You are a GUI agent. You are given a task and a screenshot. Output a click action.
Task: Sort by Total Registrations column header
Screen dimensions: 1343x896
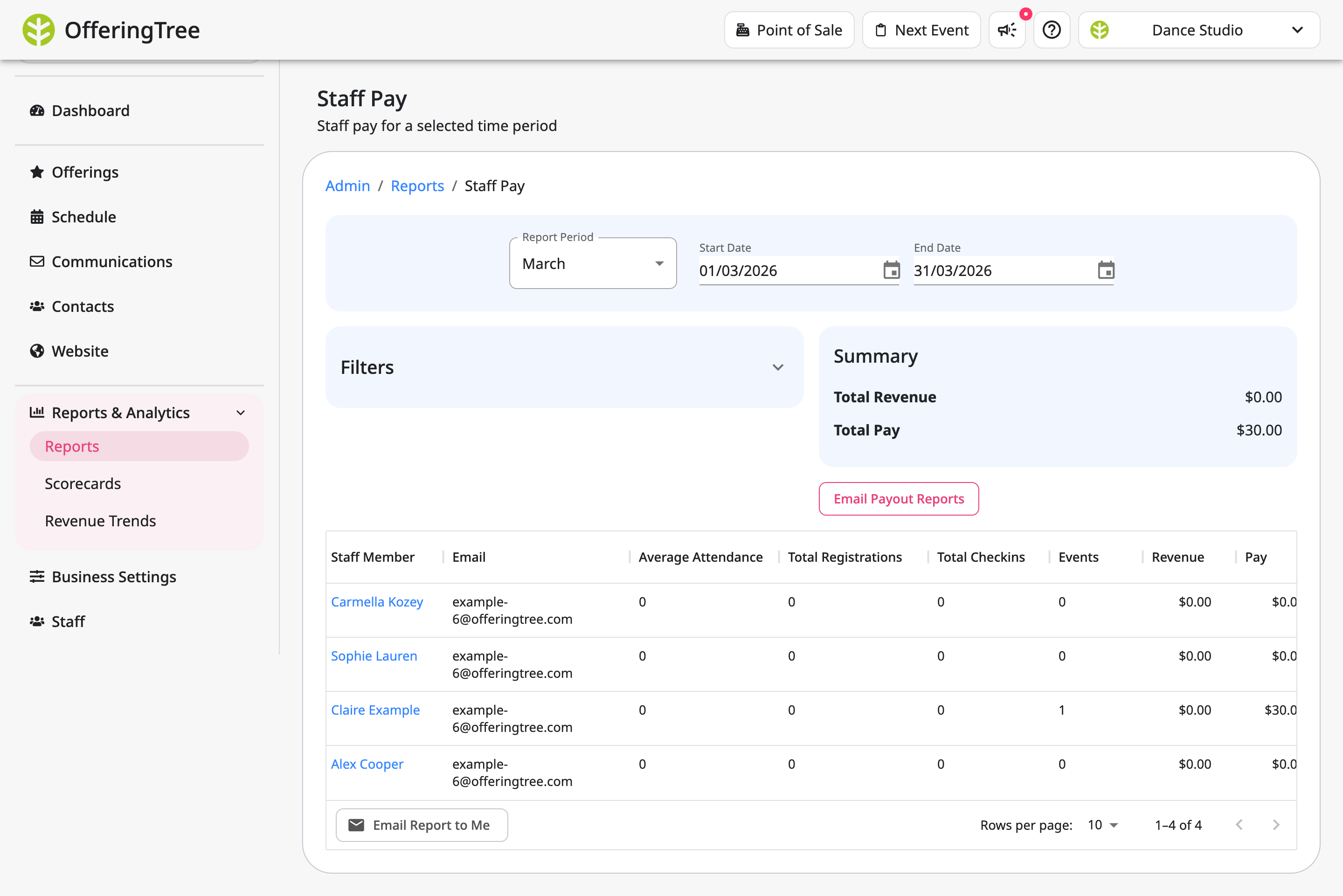pos(845,557)
